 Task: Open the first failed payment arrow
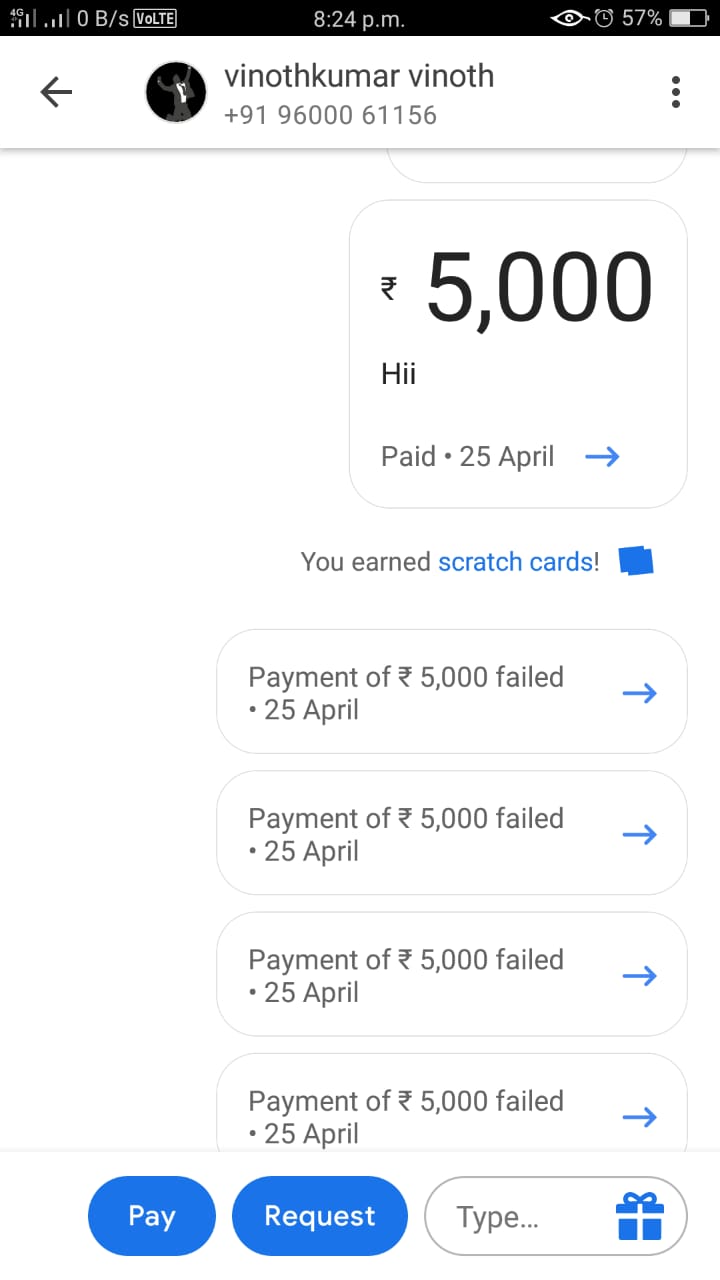pyautogui.click(x=639, y=692)
